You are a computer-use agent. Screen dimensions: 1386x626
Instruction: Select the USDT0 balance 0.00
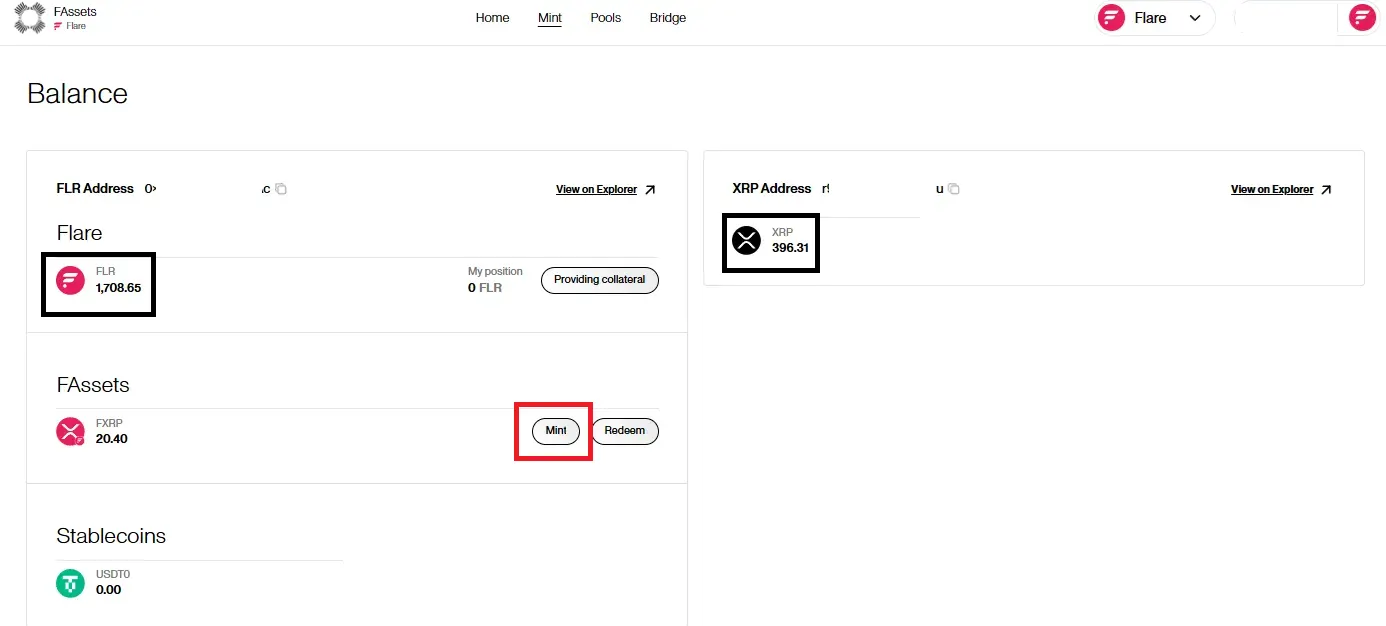[108, 590]
